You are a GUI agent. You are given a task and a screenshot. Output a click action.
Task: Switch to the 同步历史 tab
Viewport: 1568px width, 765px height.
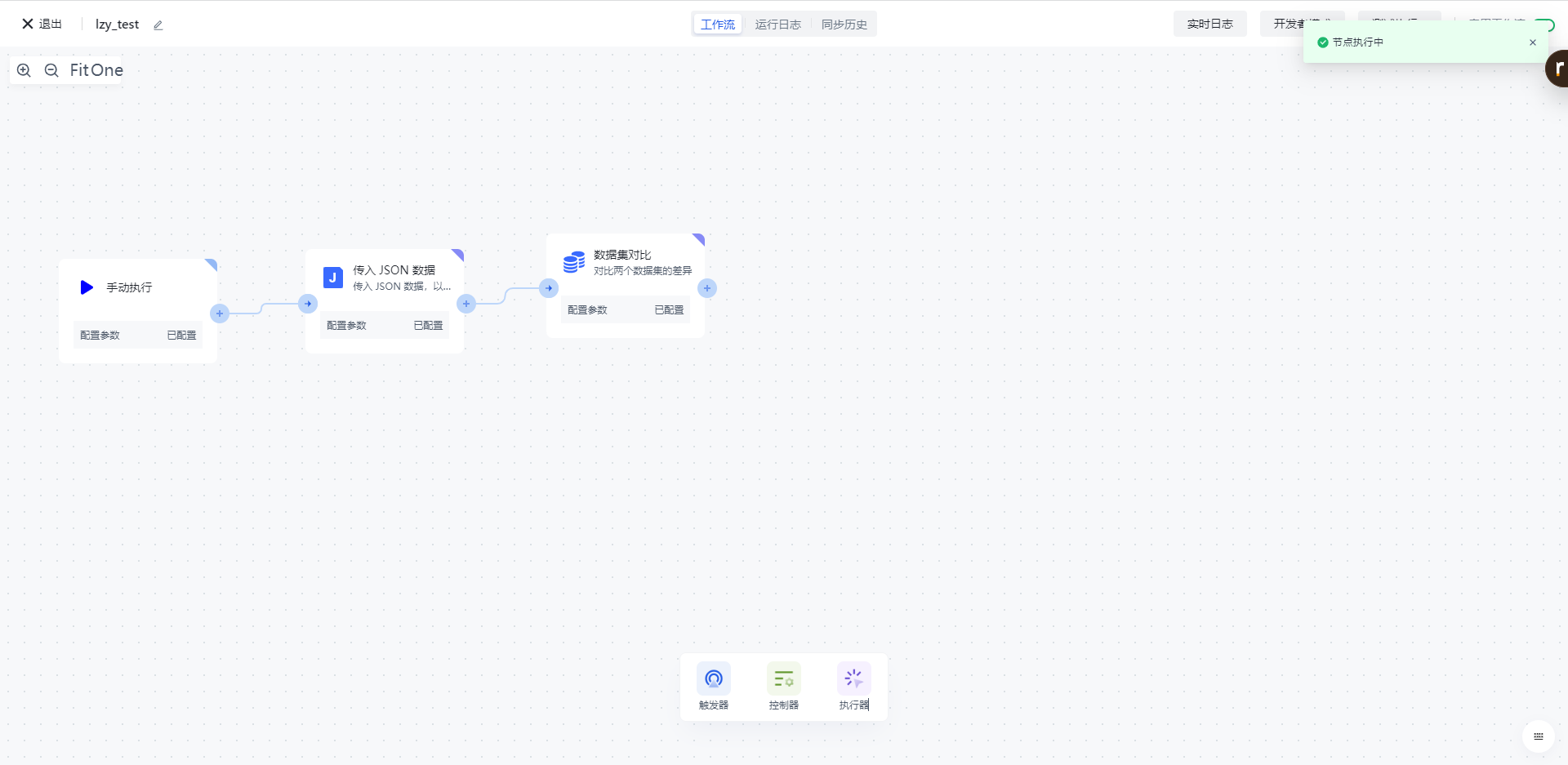844,24
